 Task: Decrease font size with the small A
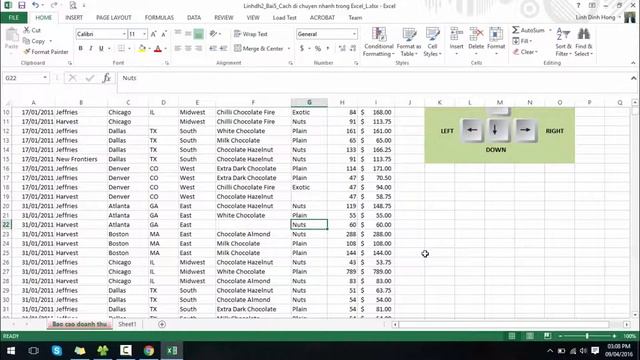click(164, 34)
